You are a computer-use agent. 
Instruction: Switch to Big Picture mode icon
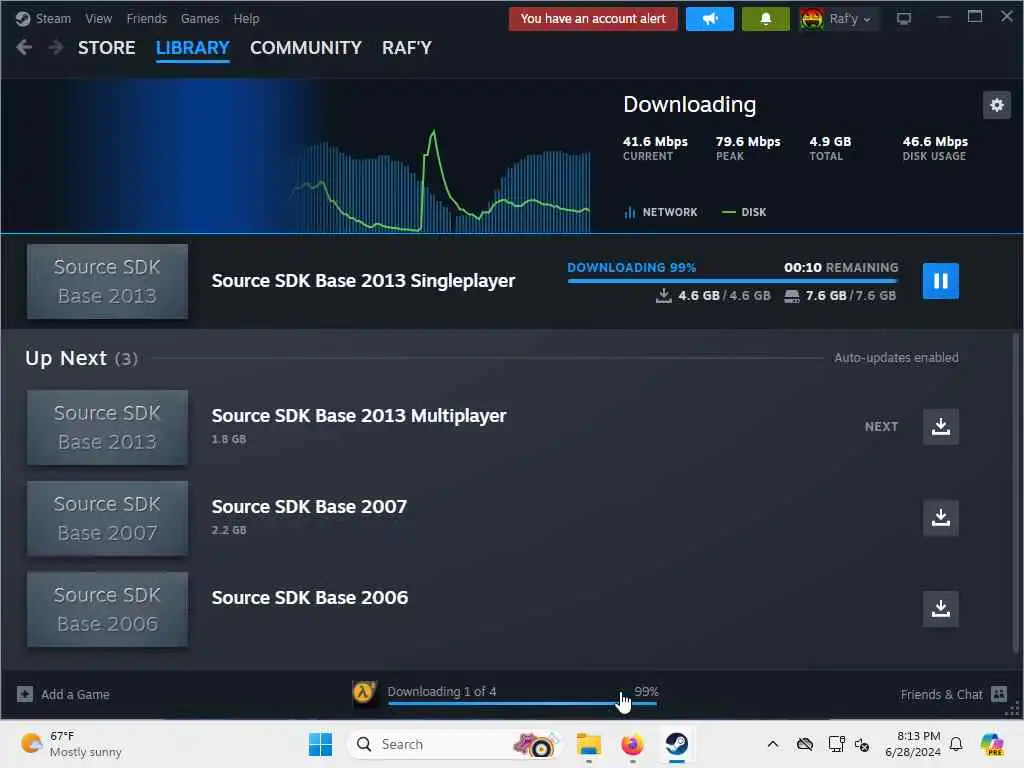[x=904, y=19]
